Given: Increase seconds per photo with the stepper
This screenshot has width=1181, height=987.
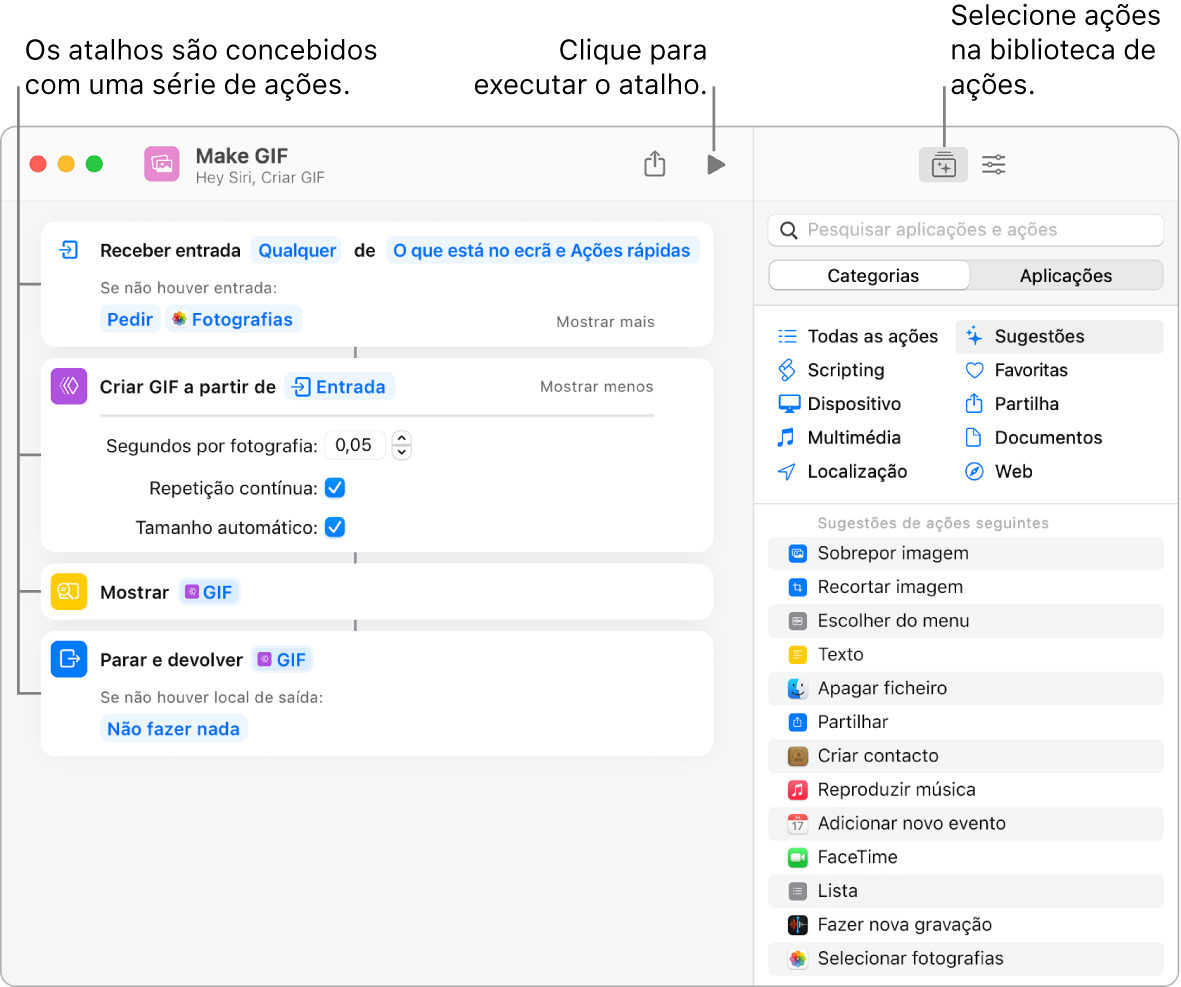Looking at the screenshot, I should [401, 440].
